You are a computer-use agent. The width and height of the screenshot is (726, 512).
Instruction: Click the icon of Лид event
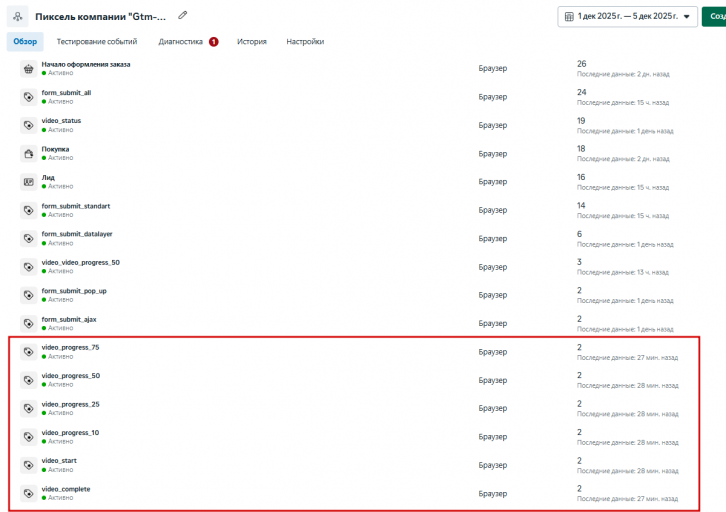[29, 182]
